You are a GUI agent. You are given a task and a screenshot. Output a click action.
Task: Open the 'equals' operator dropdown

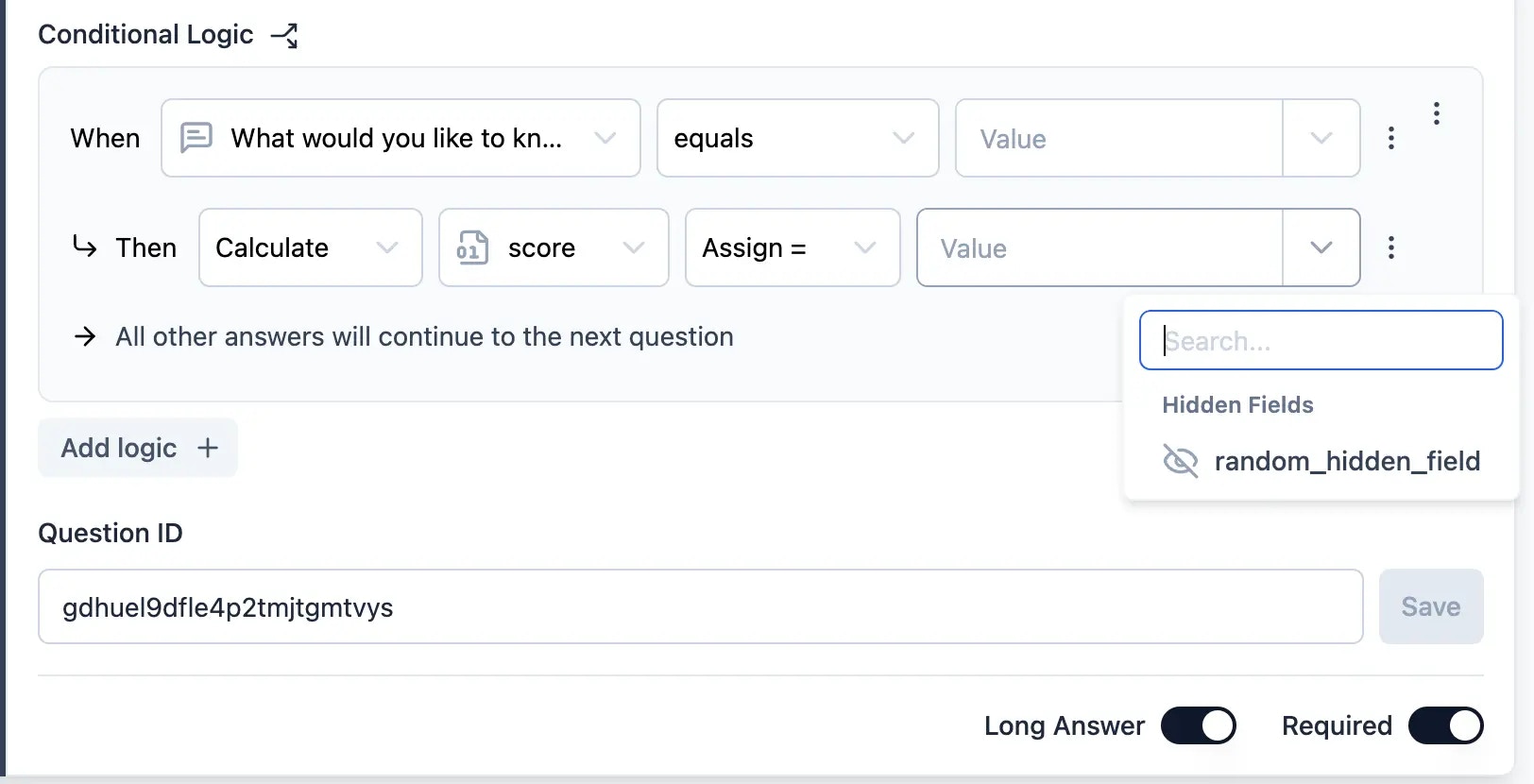point(796,138)
